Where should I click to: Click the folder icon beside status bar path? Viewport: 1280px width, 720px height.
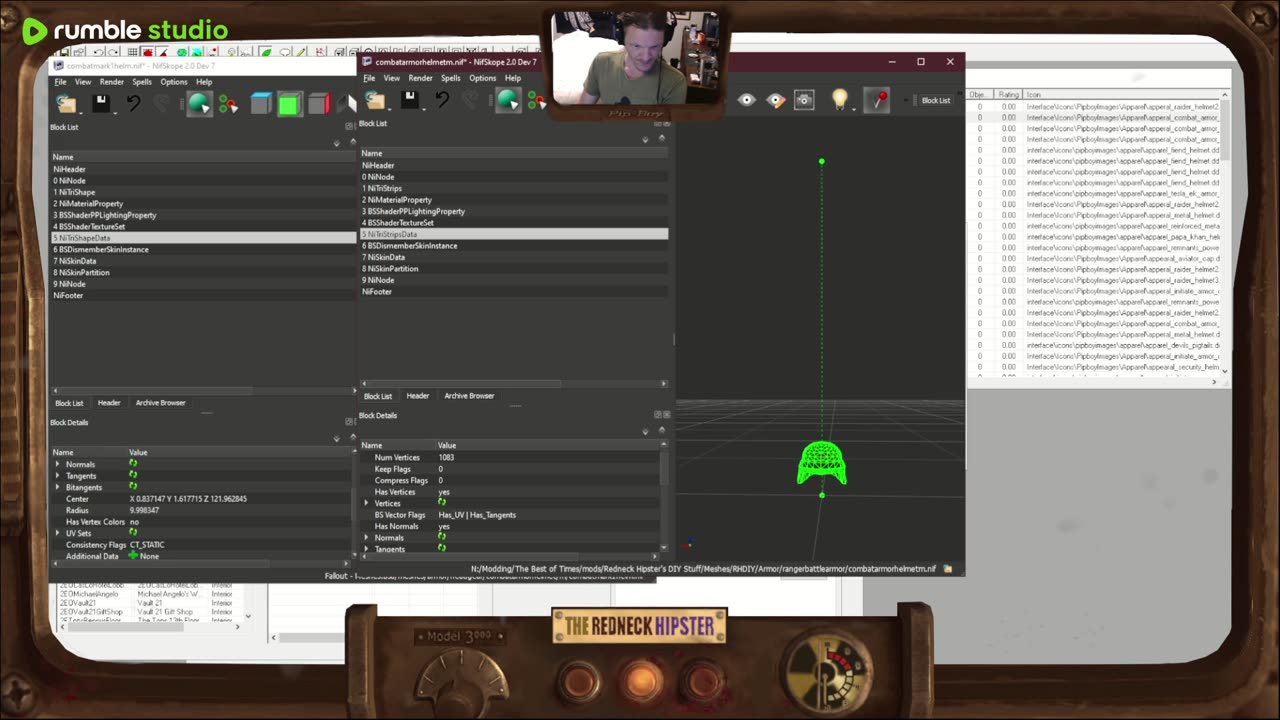click(x=947, y=569)
